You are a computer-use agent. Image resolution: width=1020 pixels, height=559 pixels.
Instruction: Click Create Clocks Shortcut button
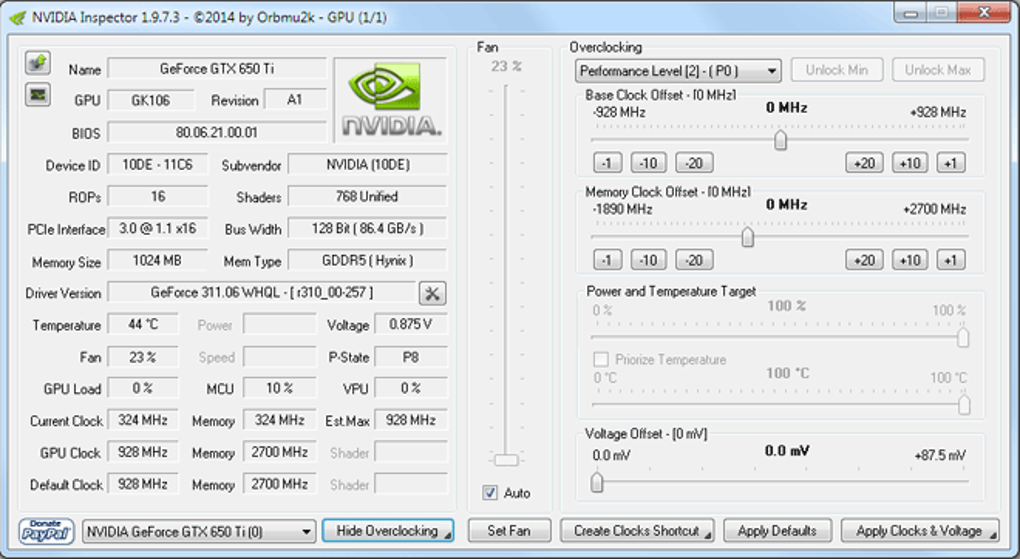(637, 531)
